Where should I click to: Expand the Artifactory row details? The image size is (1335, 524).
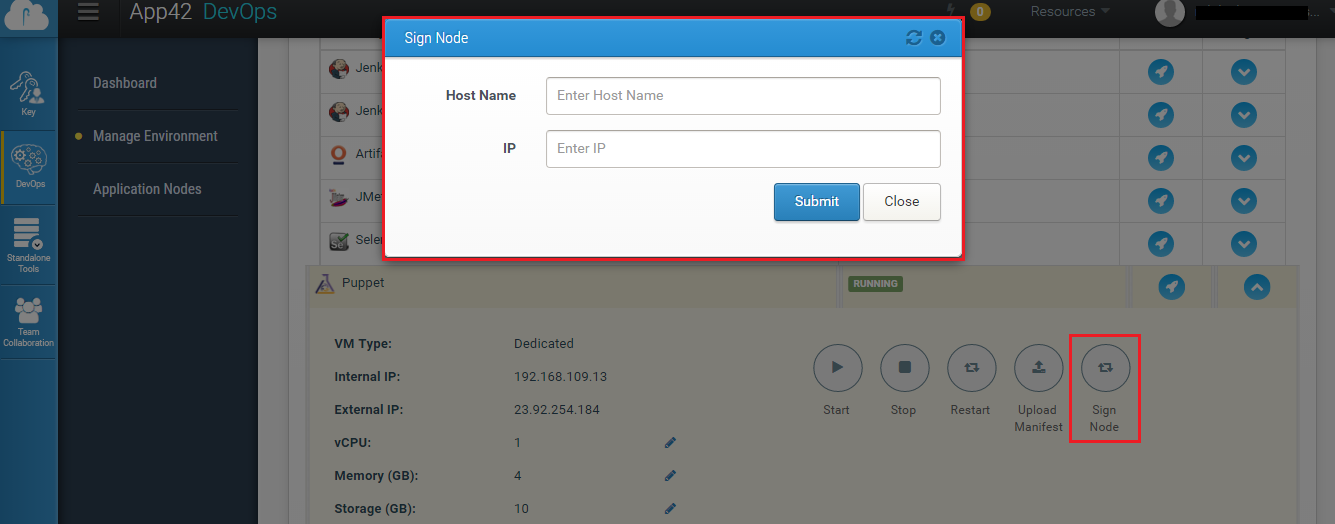tap(1243, 157)
